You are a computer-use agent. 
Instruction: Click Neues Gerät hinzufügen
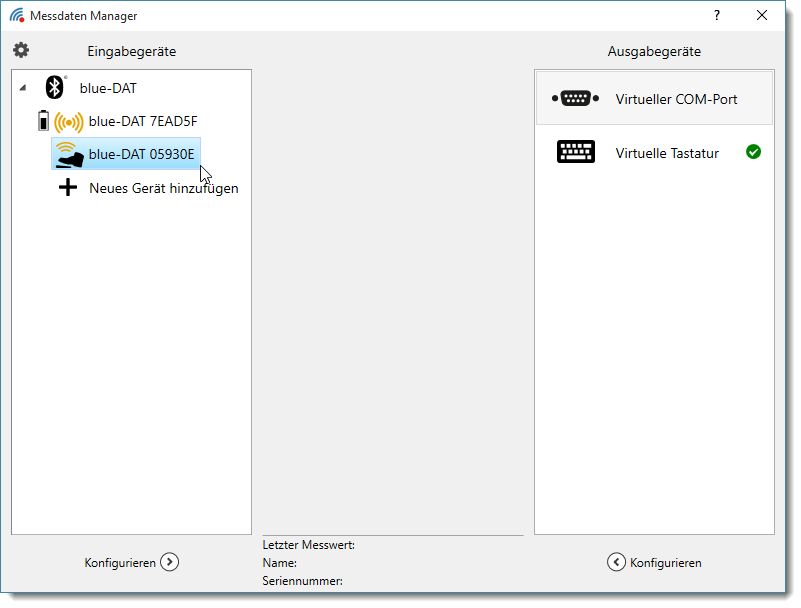click(x=163, y=188)
